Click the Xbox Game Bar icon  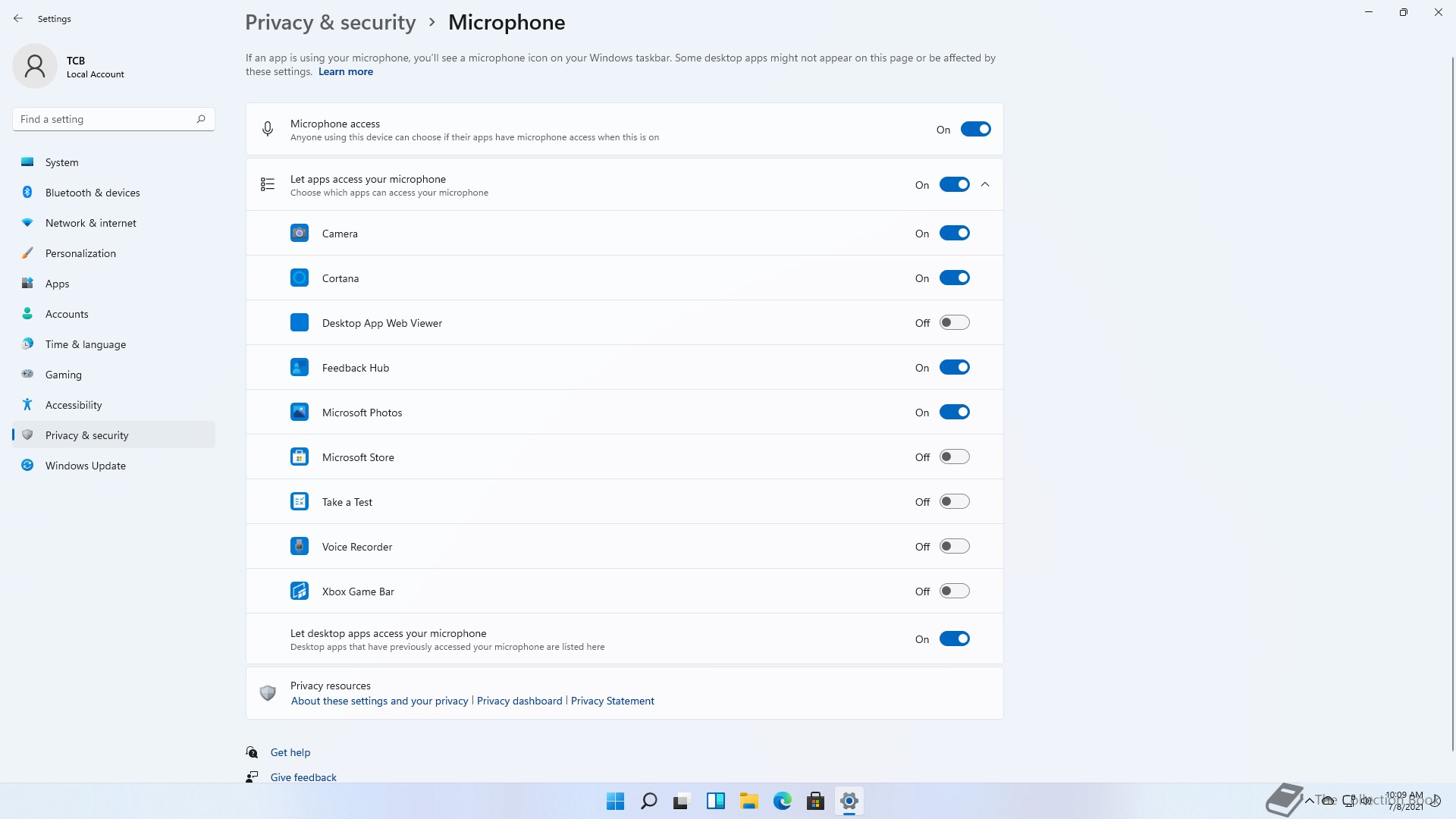[300, 591]
